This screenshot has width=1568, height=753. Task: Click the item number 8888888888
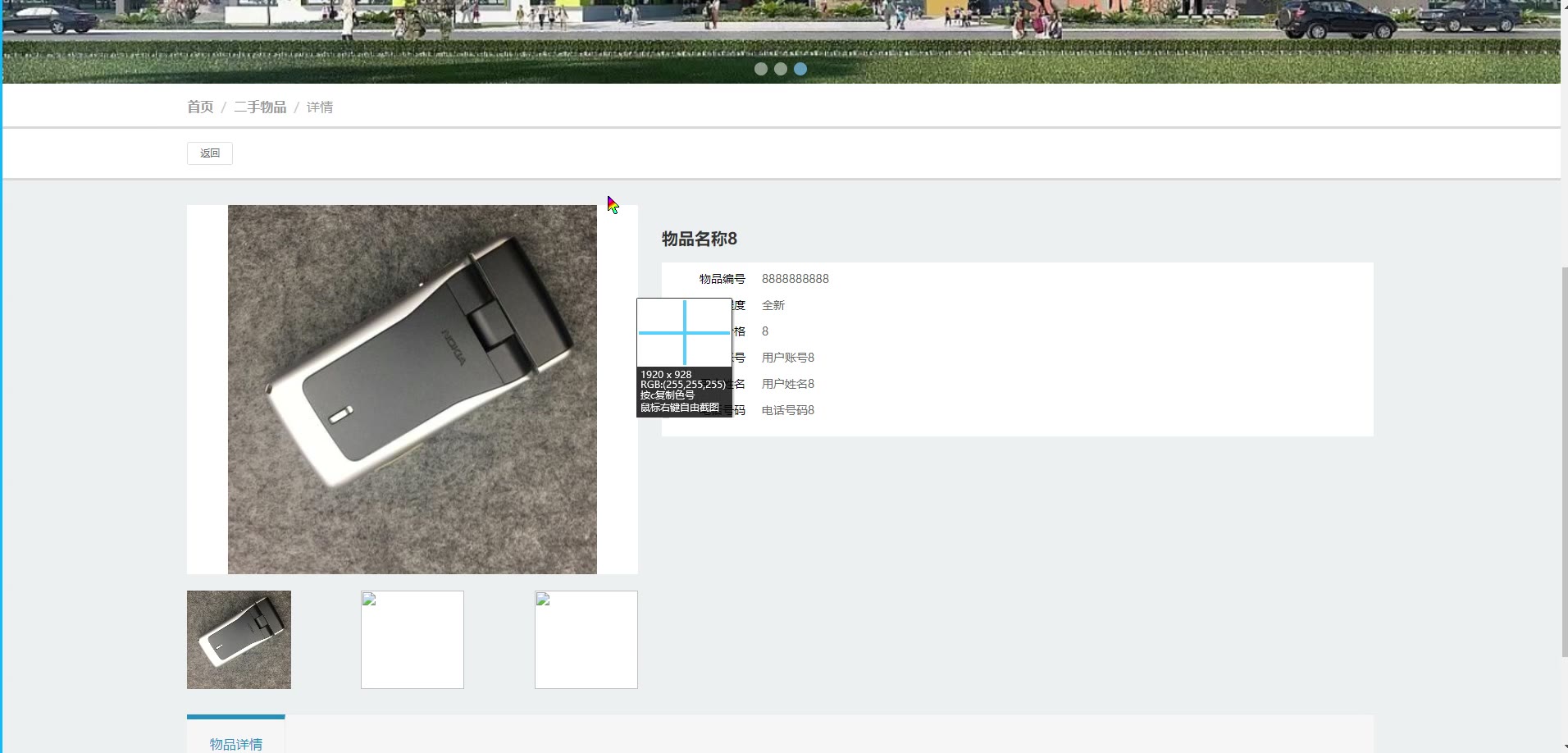(795, 279)
